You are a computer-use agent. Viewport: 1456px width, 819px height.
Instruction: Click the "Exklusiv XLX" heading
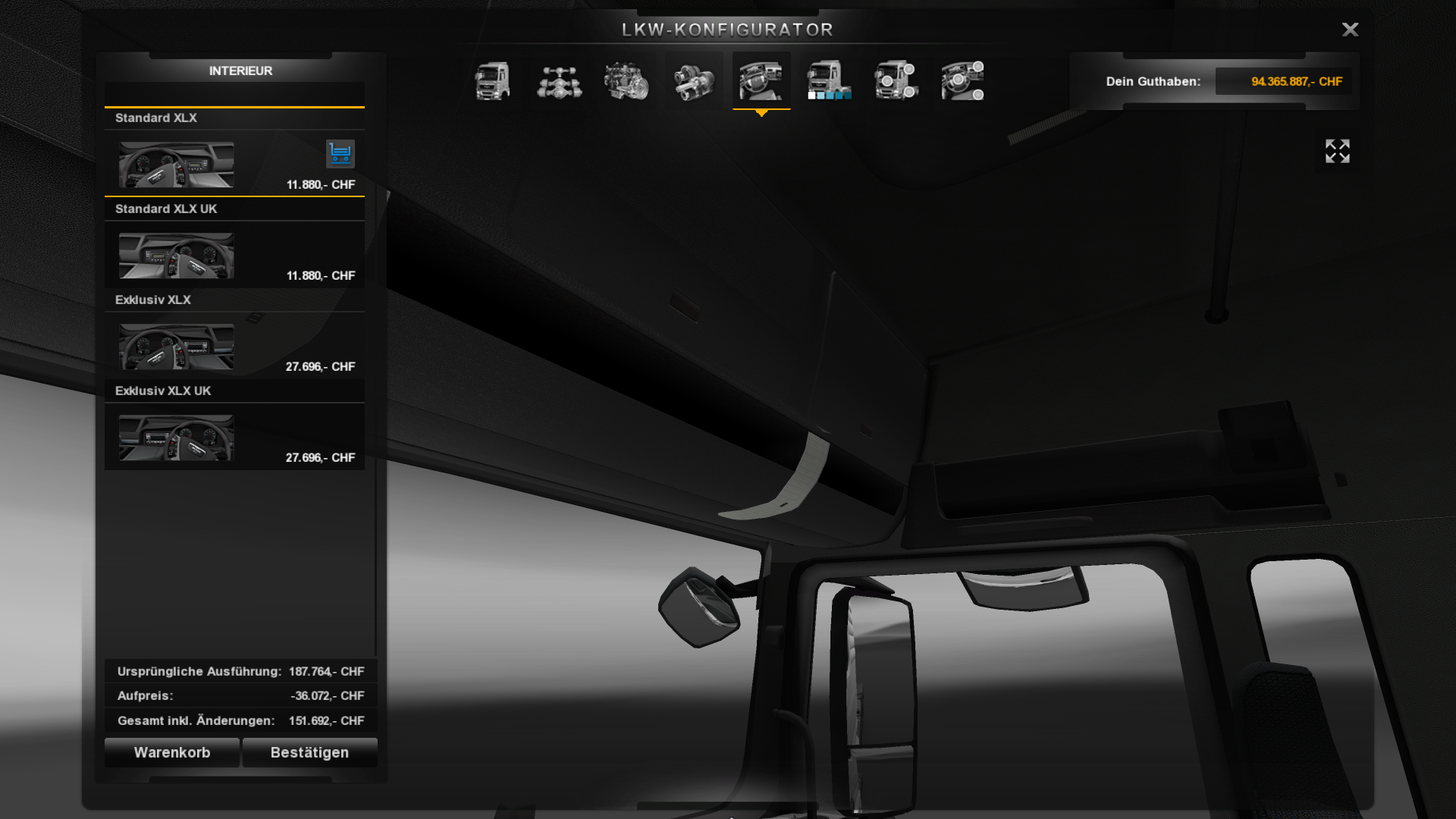coord(153,300)
